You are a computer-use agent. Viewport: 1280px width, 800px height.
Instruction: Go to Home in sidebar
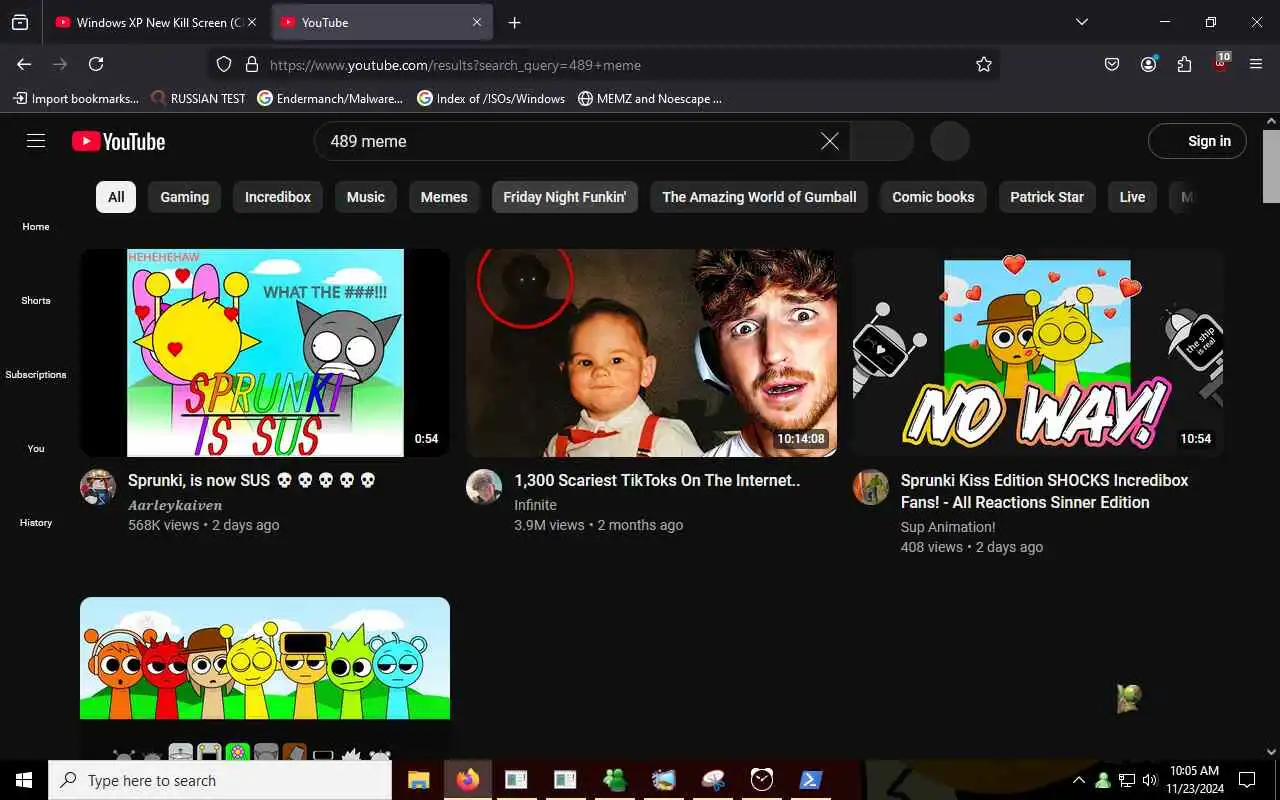click(x=36, y=227)
